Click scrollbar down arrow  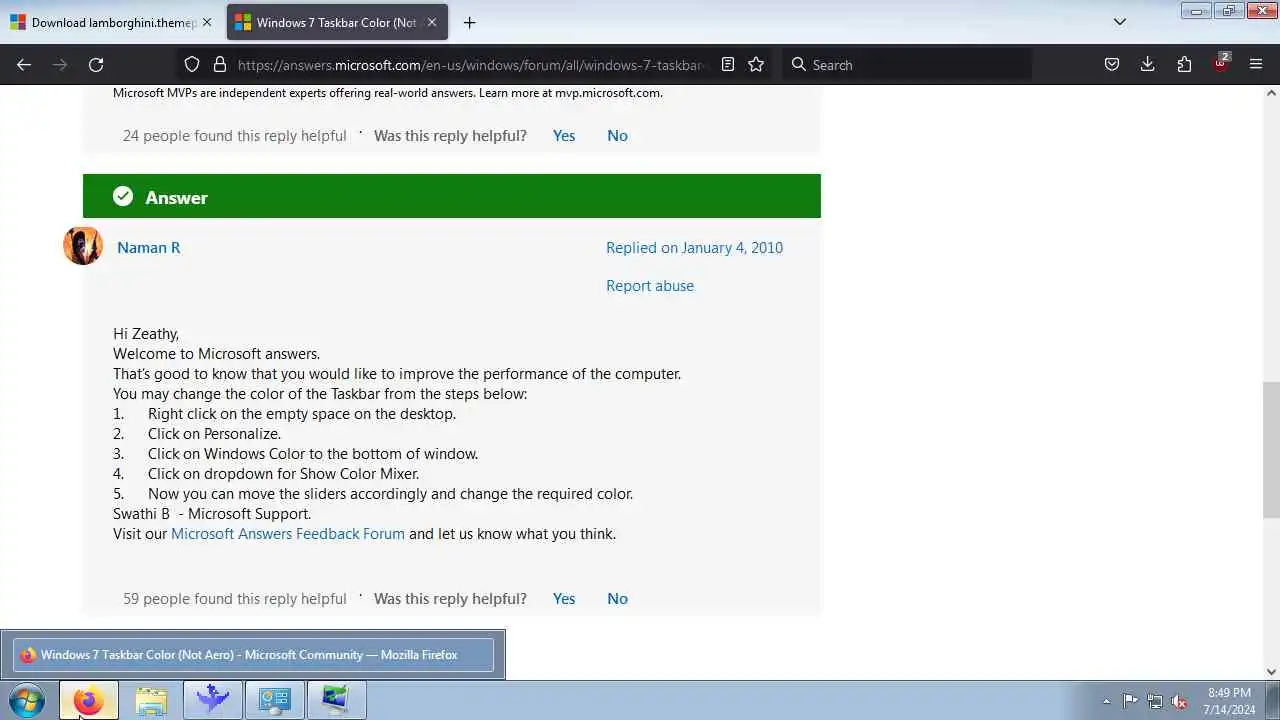pos(1271,672)
